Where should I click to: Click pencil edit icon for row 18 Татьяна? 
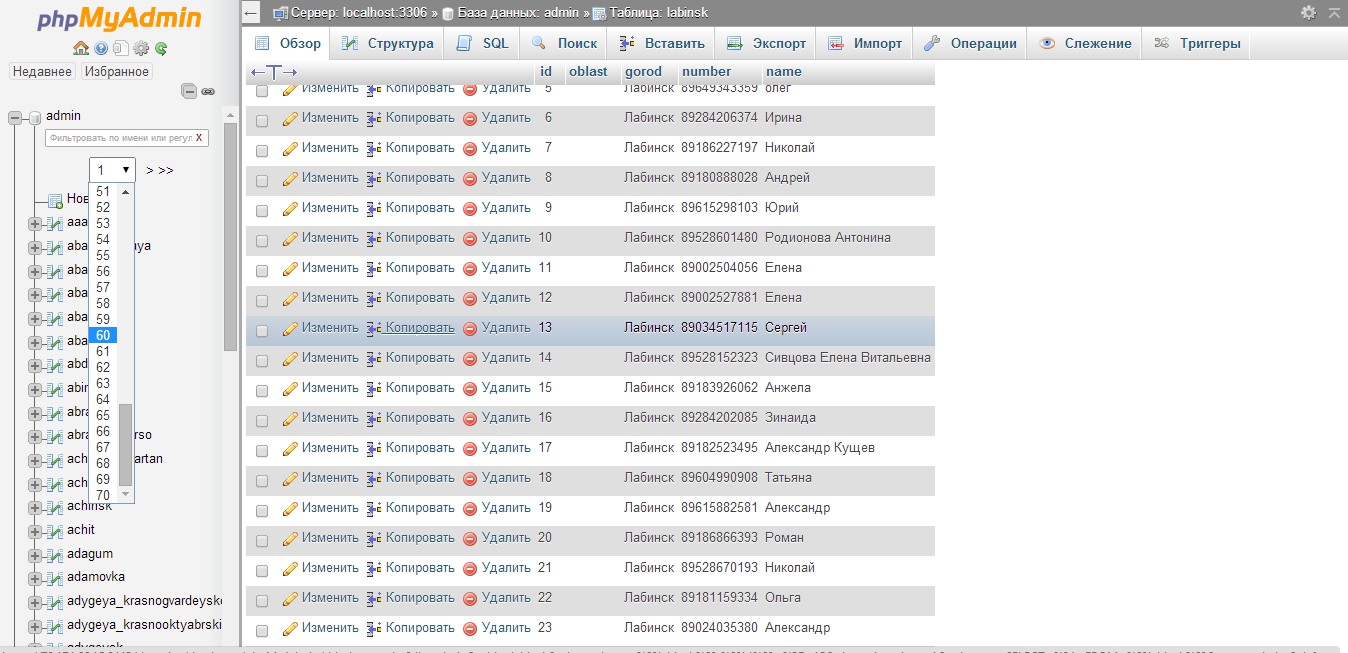[291, 478]
